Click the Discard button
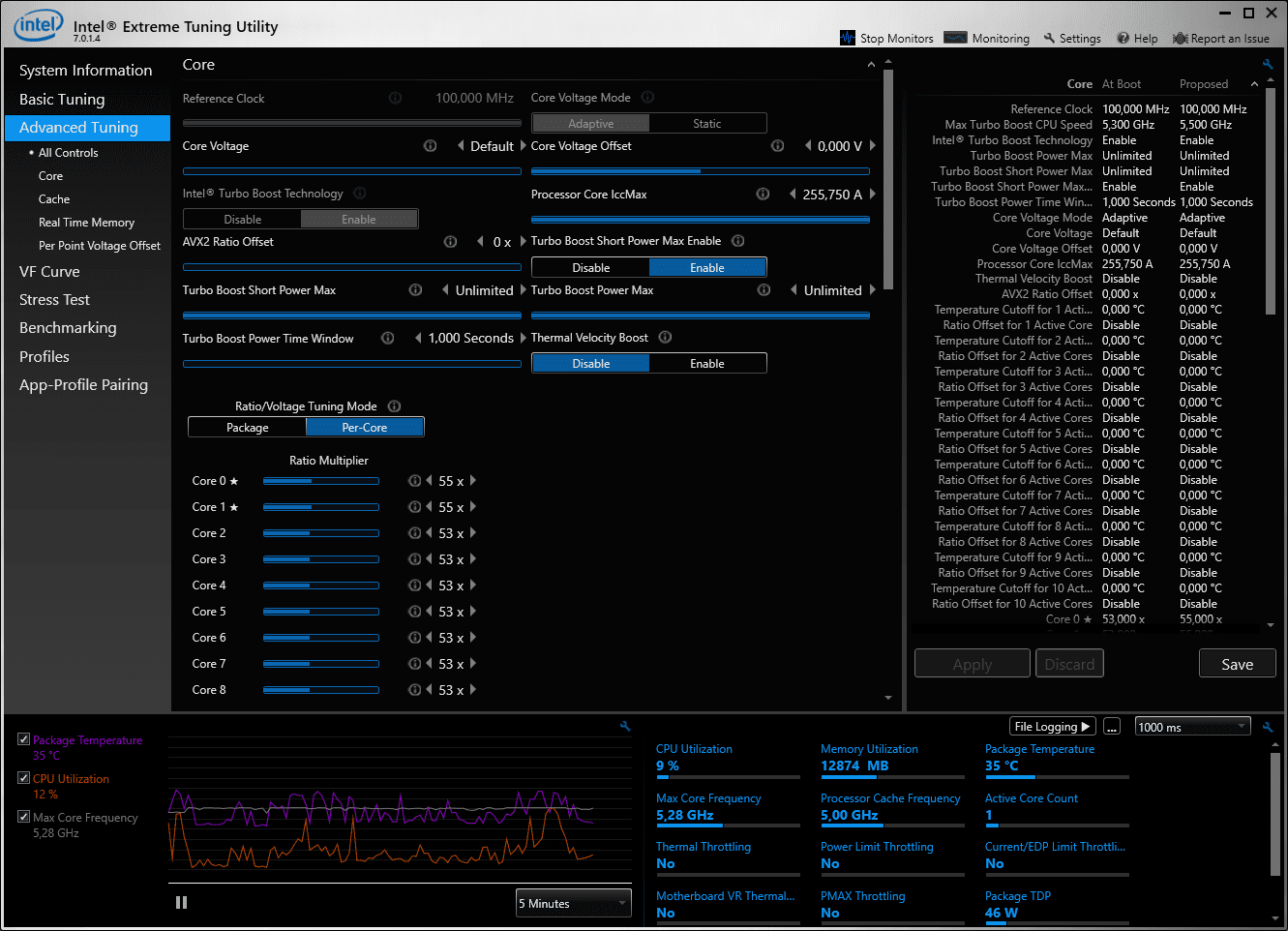The image size is (1288, 931). point(1069,664)
